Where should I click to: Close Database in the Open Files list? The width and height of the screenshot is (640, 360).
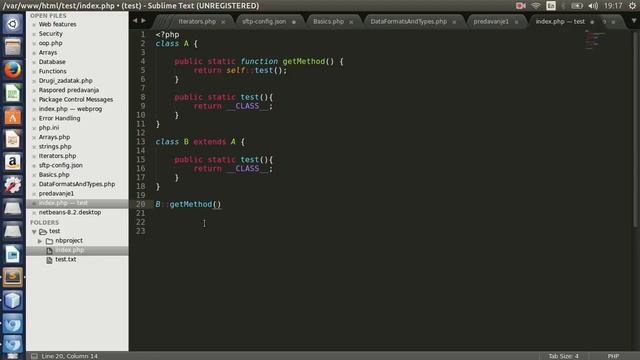(34, 62)
